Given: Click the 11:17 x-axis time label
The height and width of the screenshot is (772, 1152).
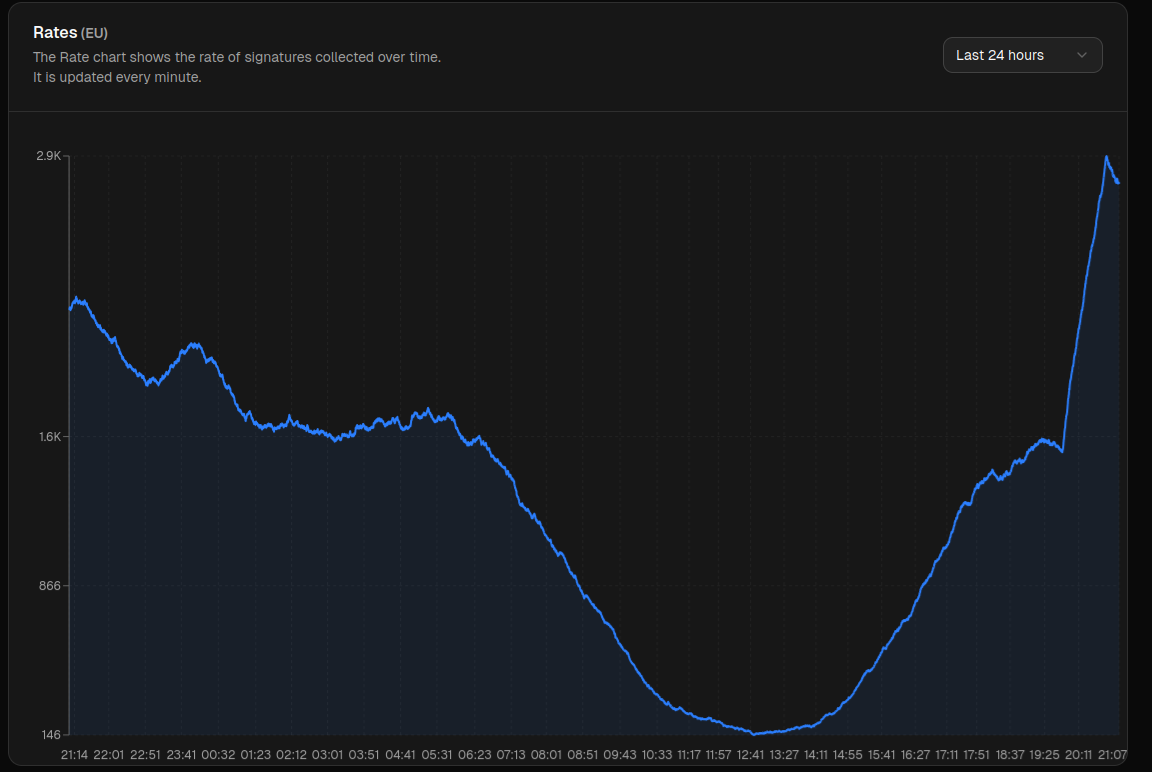Looking at the screenshot, I should [688, 754].
